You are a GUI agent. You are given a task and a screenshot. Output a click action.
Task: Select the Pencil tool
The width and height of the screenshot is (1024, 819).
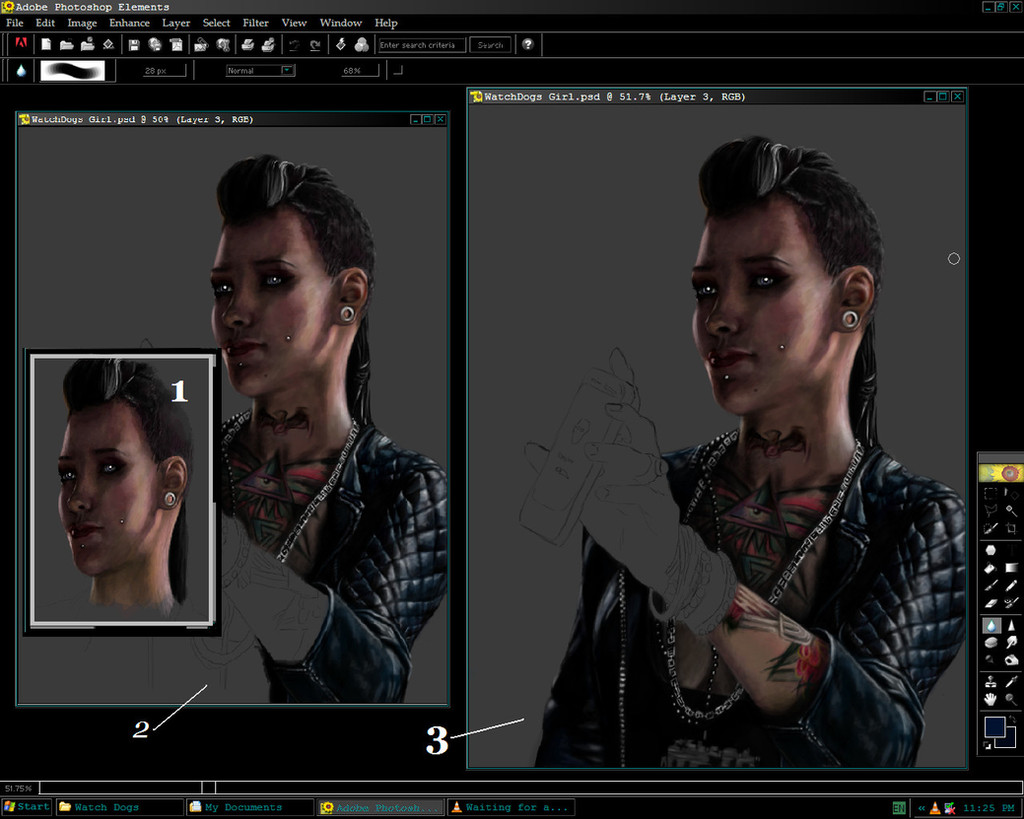tap(1011, 585)
